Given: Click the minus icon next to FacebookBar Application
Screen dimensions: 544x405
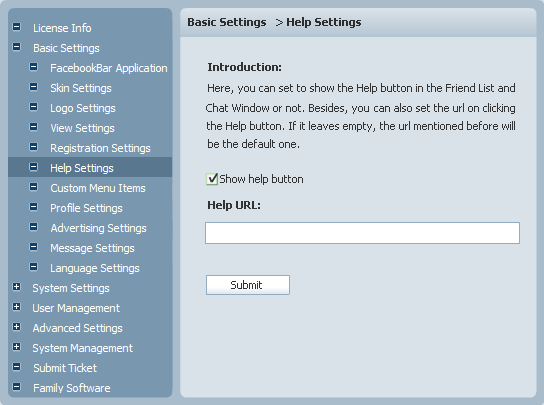Looking at the screenshot, I should pyautogui.click(x=33, y=67).
